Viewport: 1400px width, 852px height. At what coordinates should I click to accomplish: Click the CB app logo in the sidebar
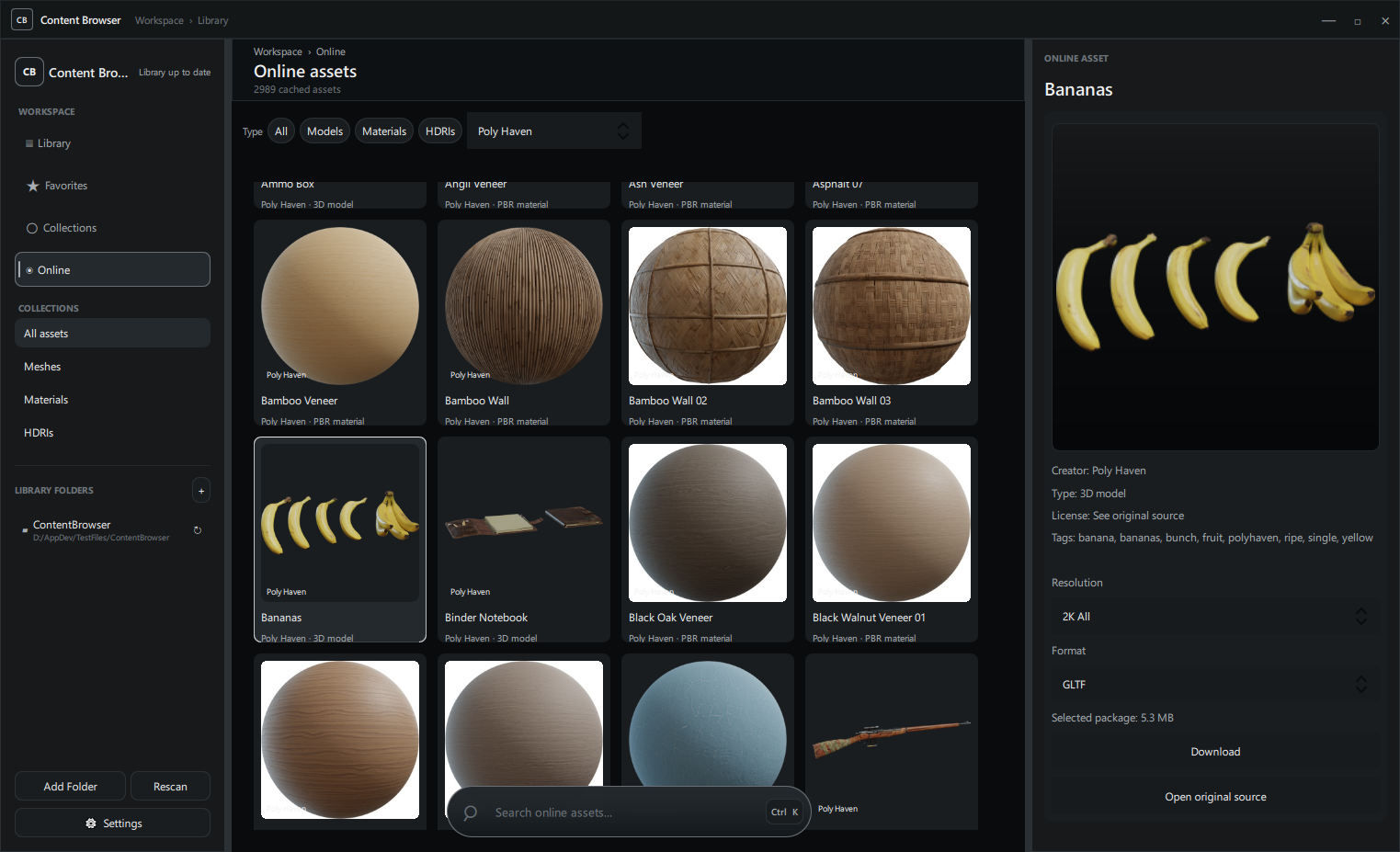(29, 72)
